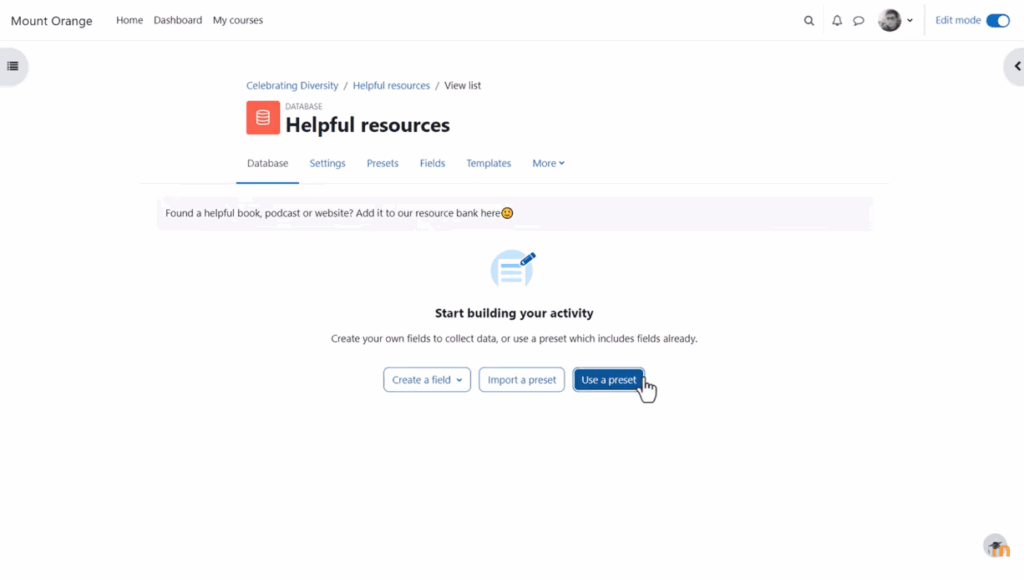Image resolution: width=1024 pixels, height=579 pixels.
Task: Open the search icon in top bar
Action: (x=809, y=20)
